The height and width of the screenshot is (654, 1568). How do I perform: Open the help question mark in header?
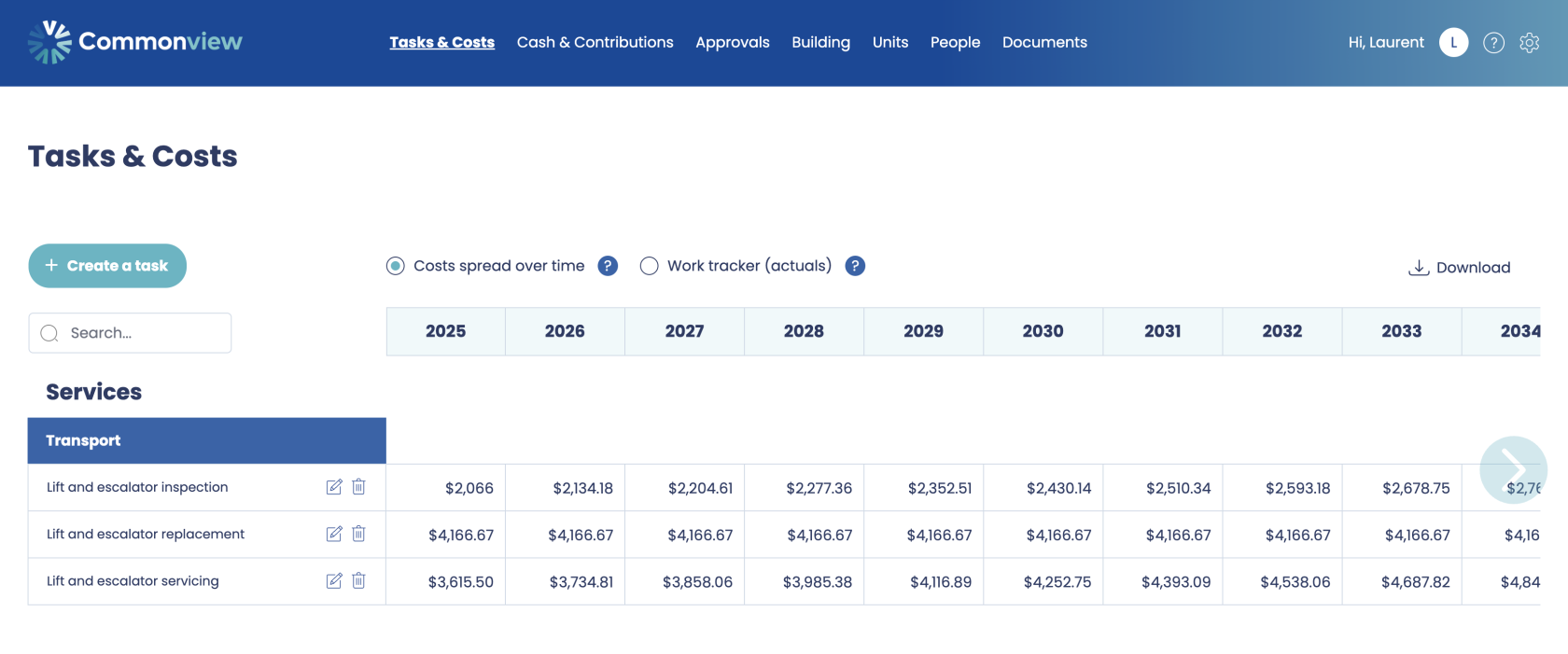1493,43
